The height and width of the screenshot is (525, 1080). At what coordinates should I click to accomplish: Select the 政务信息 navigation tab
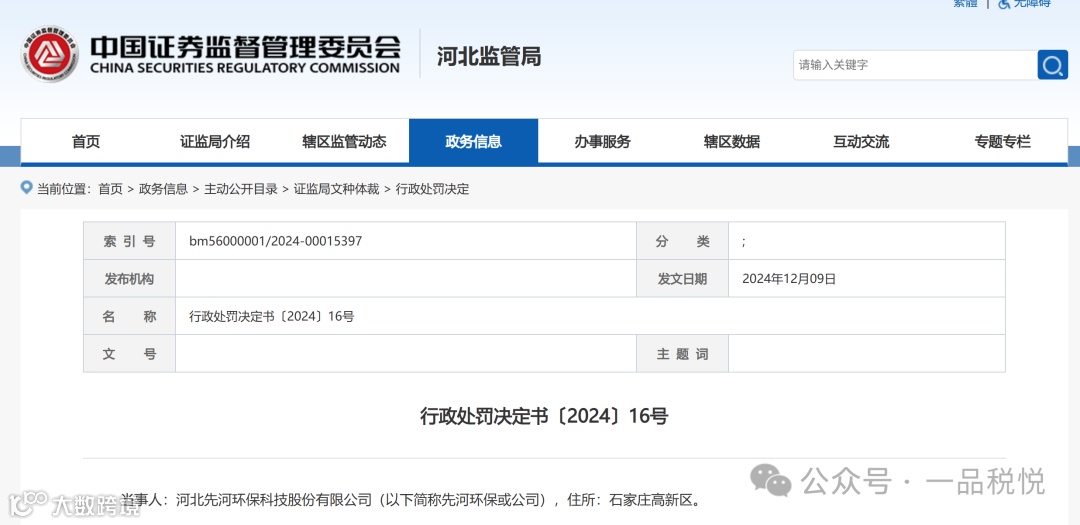click(473, 142)
